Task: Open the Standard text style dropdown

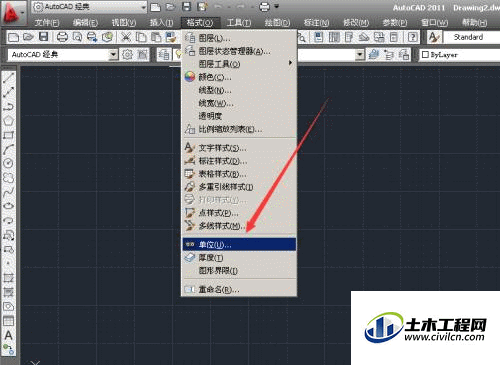Action: coord(472,37)
